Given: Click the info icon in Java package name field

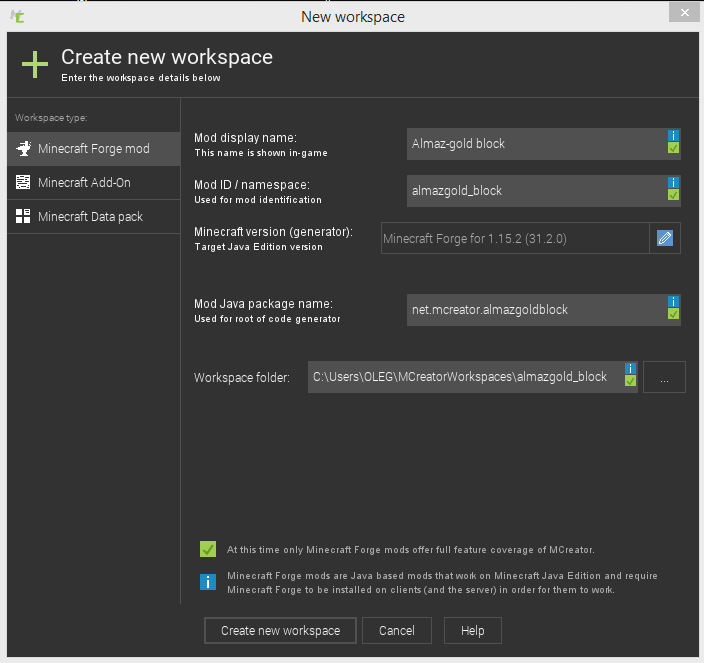Looking at the screenshot, I should coord(673,301).
